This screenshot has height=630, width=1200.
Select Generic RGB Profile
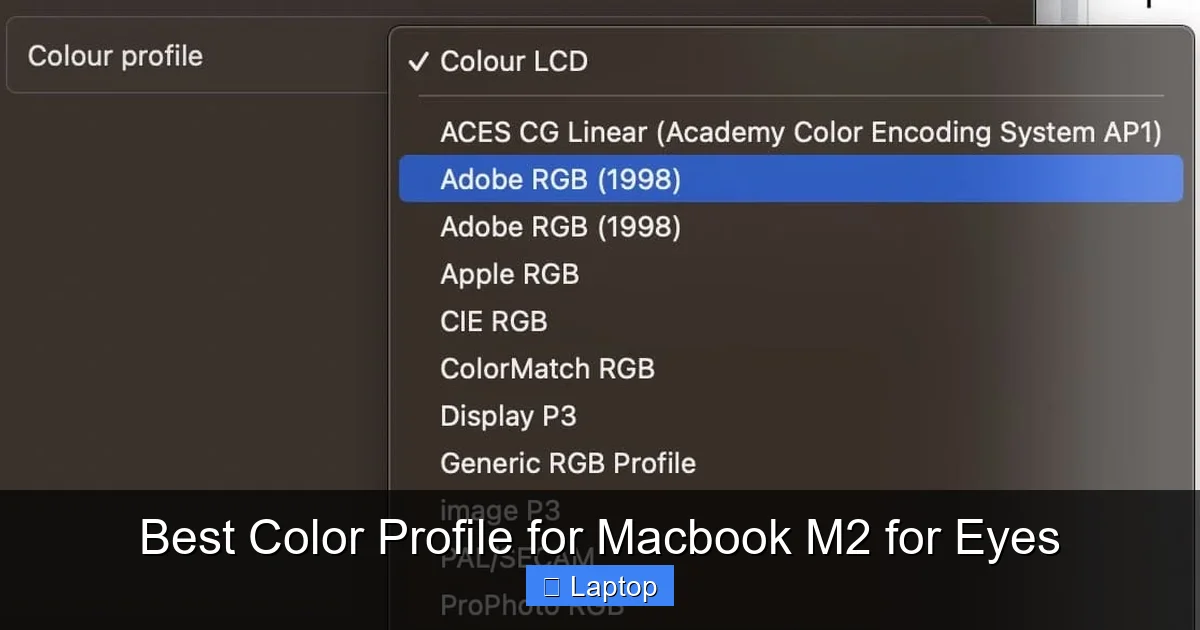tap(567, 462)
